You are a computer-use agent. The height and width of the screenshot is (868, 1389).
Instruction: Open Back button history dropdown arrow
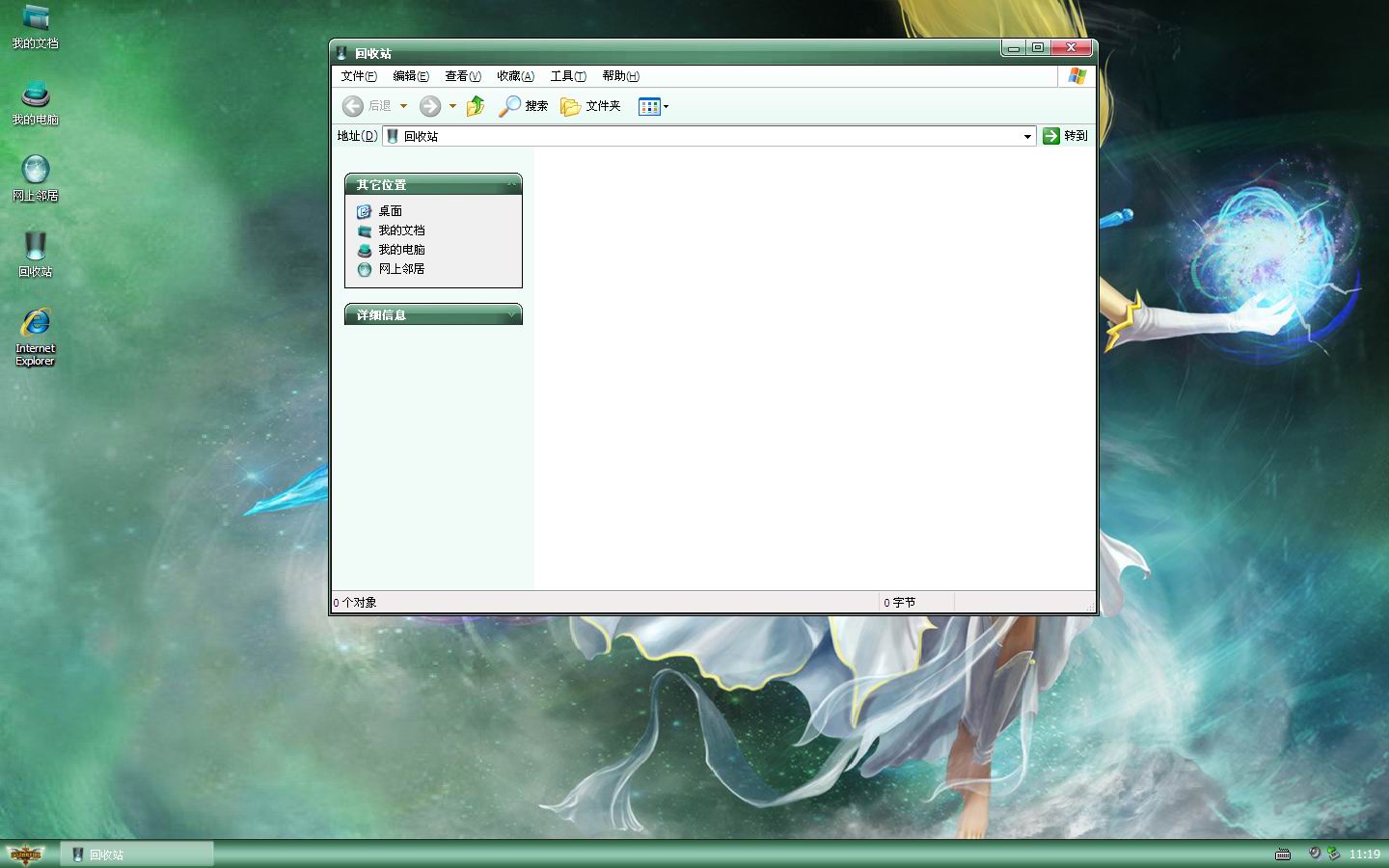(403, 106)
